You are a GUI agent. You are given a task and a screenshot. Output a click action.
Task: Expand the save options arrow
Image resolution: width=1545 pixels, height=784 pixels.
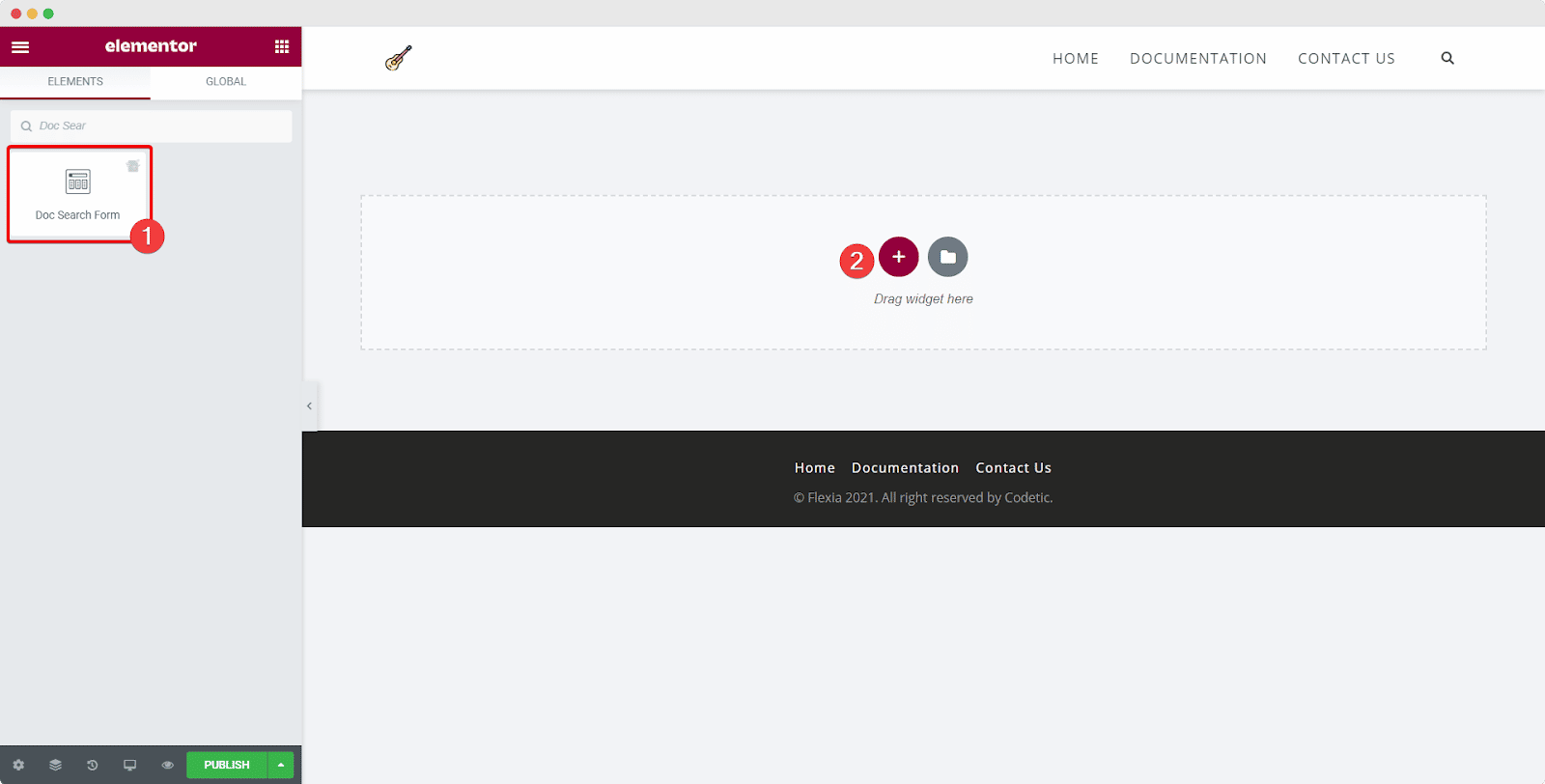281,765
